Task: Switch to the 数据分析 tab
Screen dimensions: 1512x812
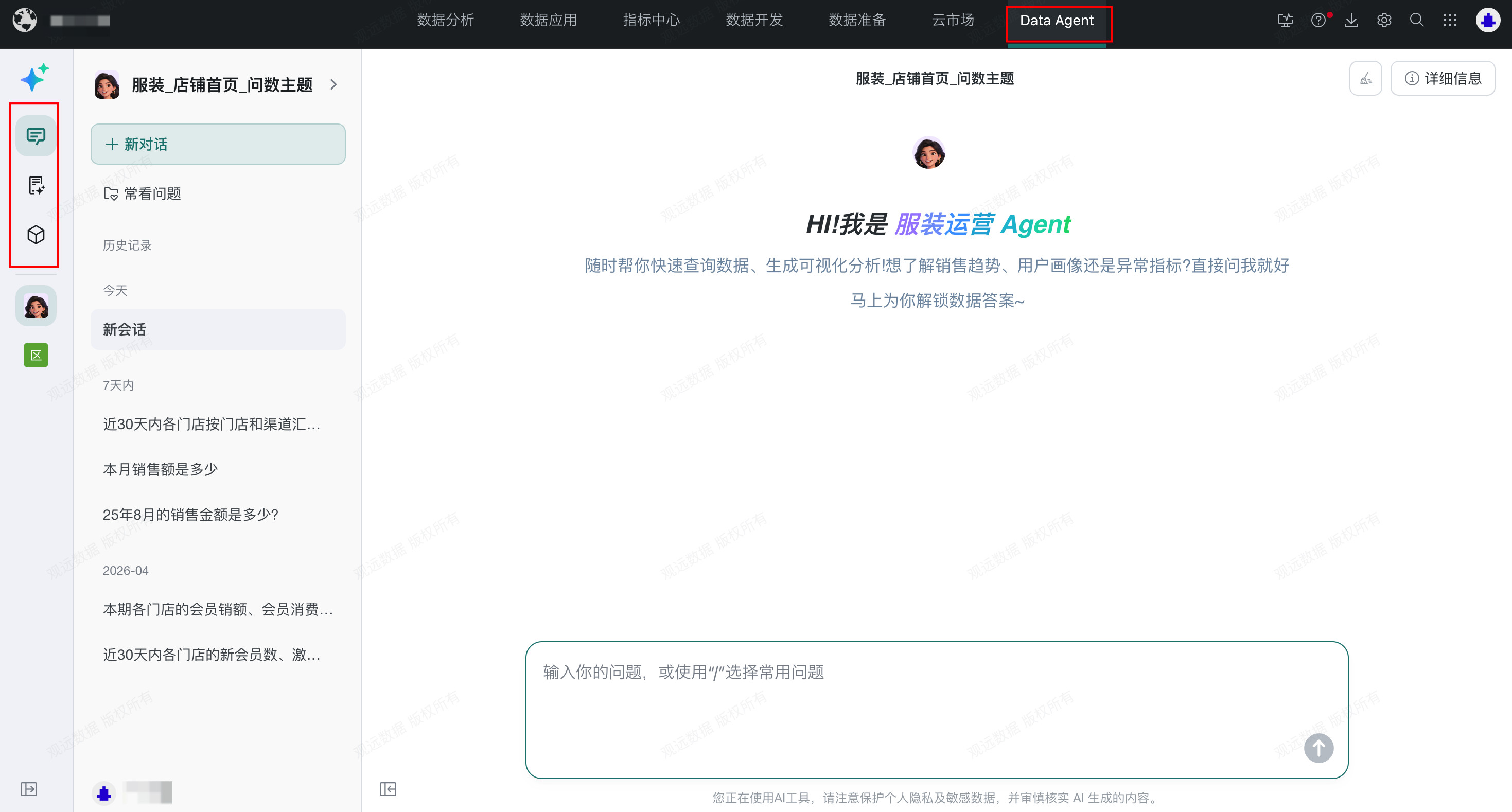Action: (446, 21)
